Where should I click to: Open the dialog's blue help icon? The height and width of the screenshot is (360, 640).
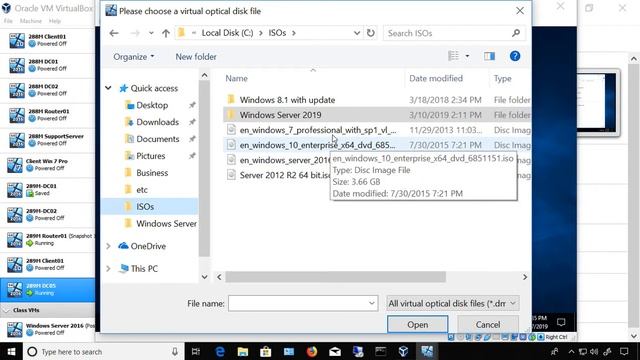point(515,56)
